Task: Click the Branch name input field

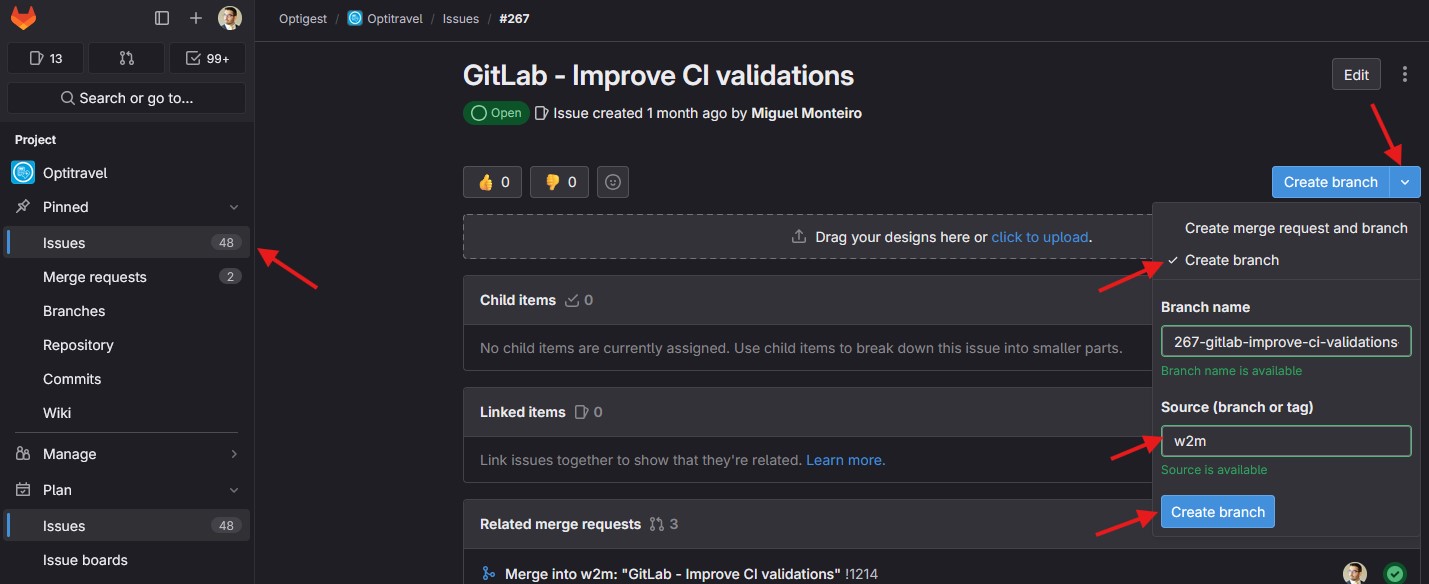Action: 1285,342
